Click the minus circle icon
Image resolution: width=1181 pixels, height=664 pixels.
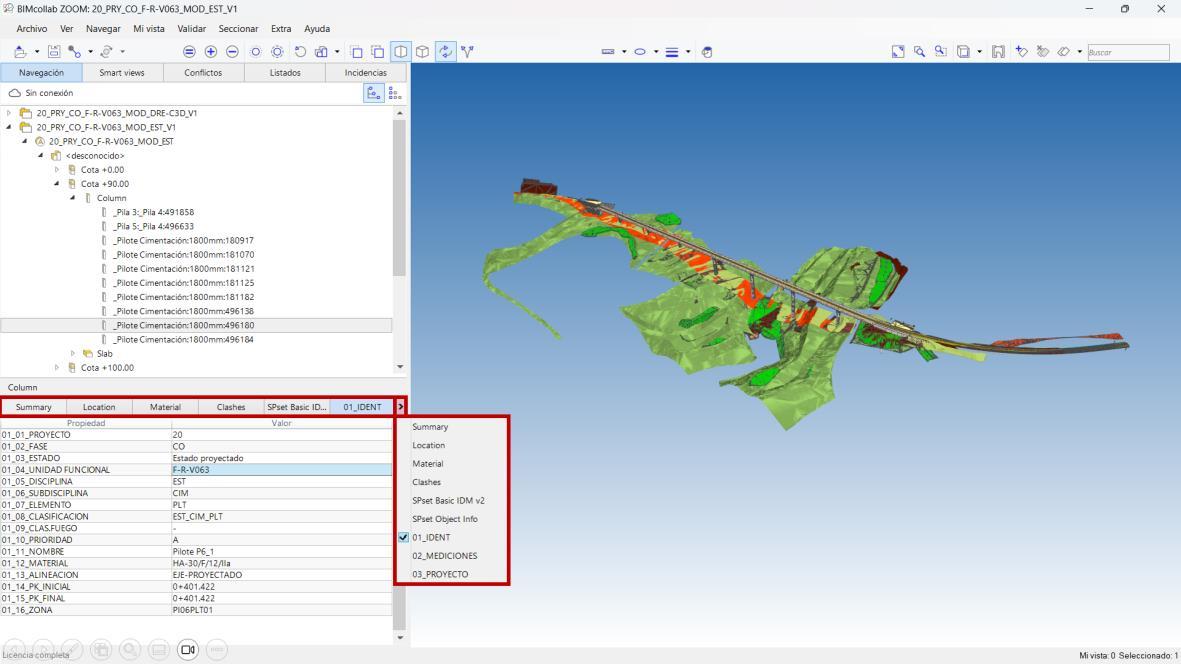[233, 52]
